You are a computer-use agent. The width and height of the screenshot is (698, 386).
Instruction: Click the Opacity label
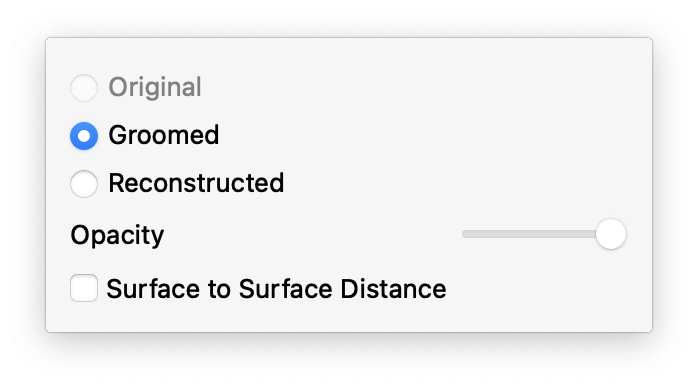pyautogui.click(x=118, y=235)
